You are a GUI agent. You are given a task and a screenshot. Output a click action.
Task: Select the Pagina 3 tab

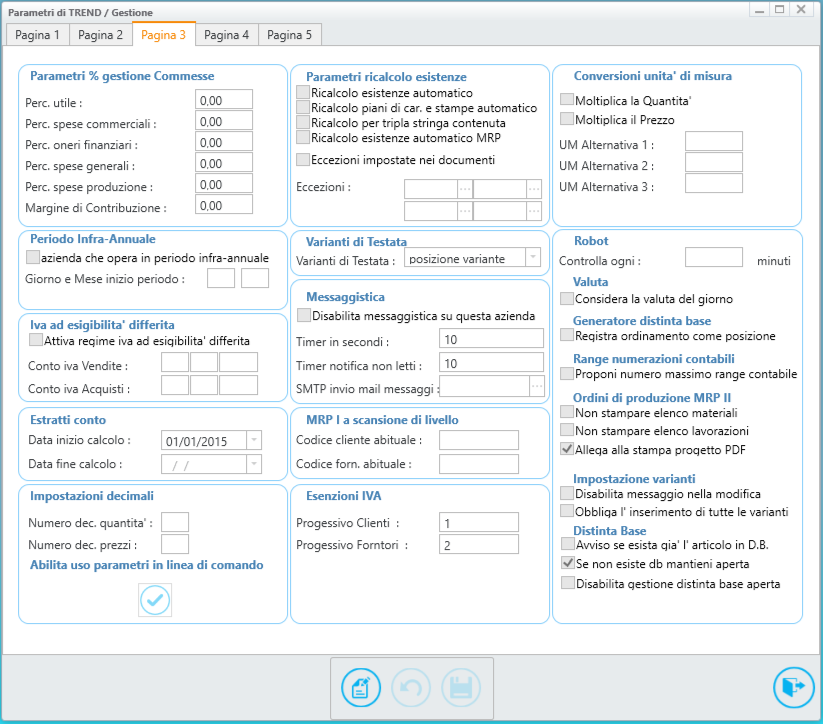pos(163,35)
